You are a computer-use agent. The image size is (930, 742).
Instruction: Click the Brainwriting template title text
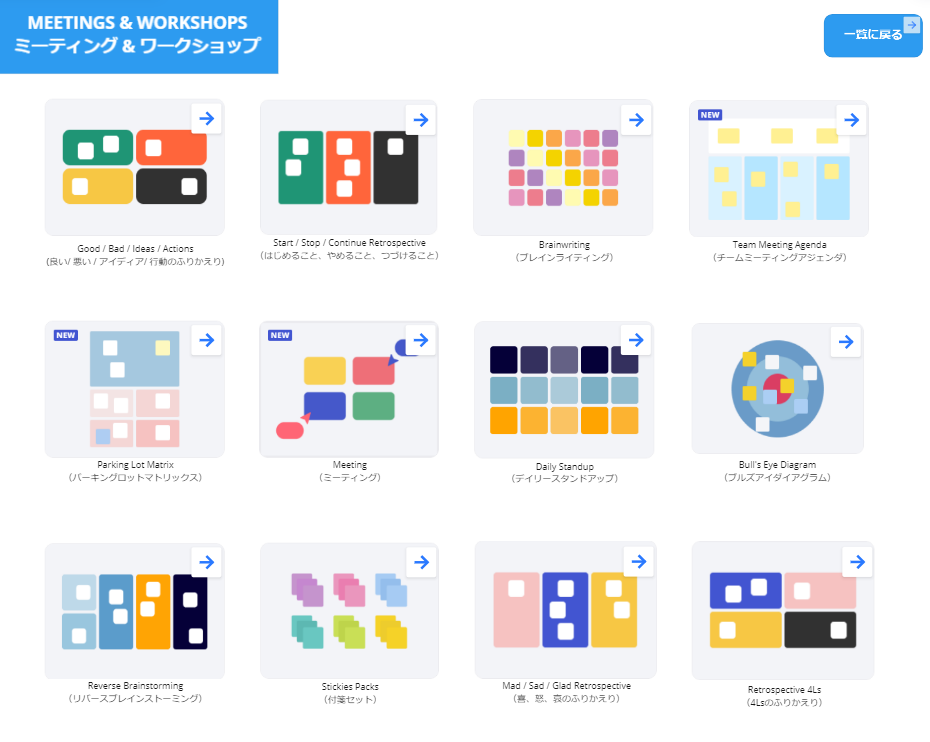(x=564, y=244)
